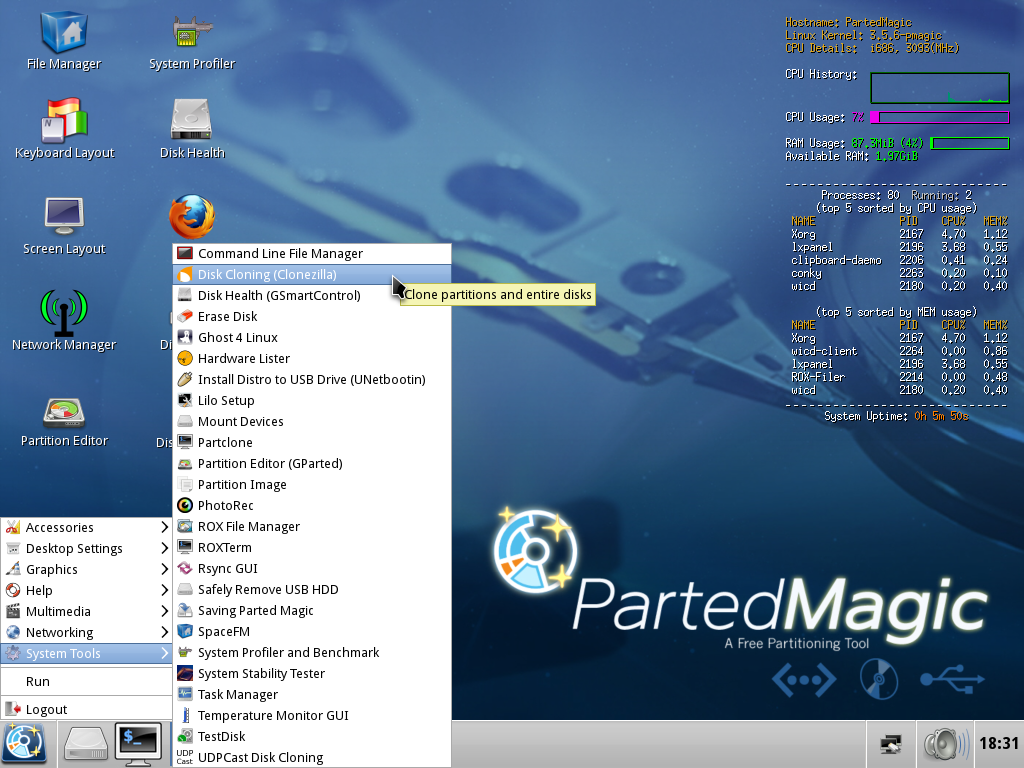Launch Ghost 4 Linux
Image resolution: width=1024 pixels, height=768 pixels.
pyautogui.click(x=312, y=338)
